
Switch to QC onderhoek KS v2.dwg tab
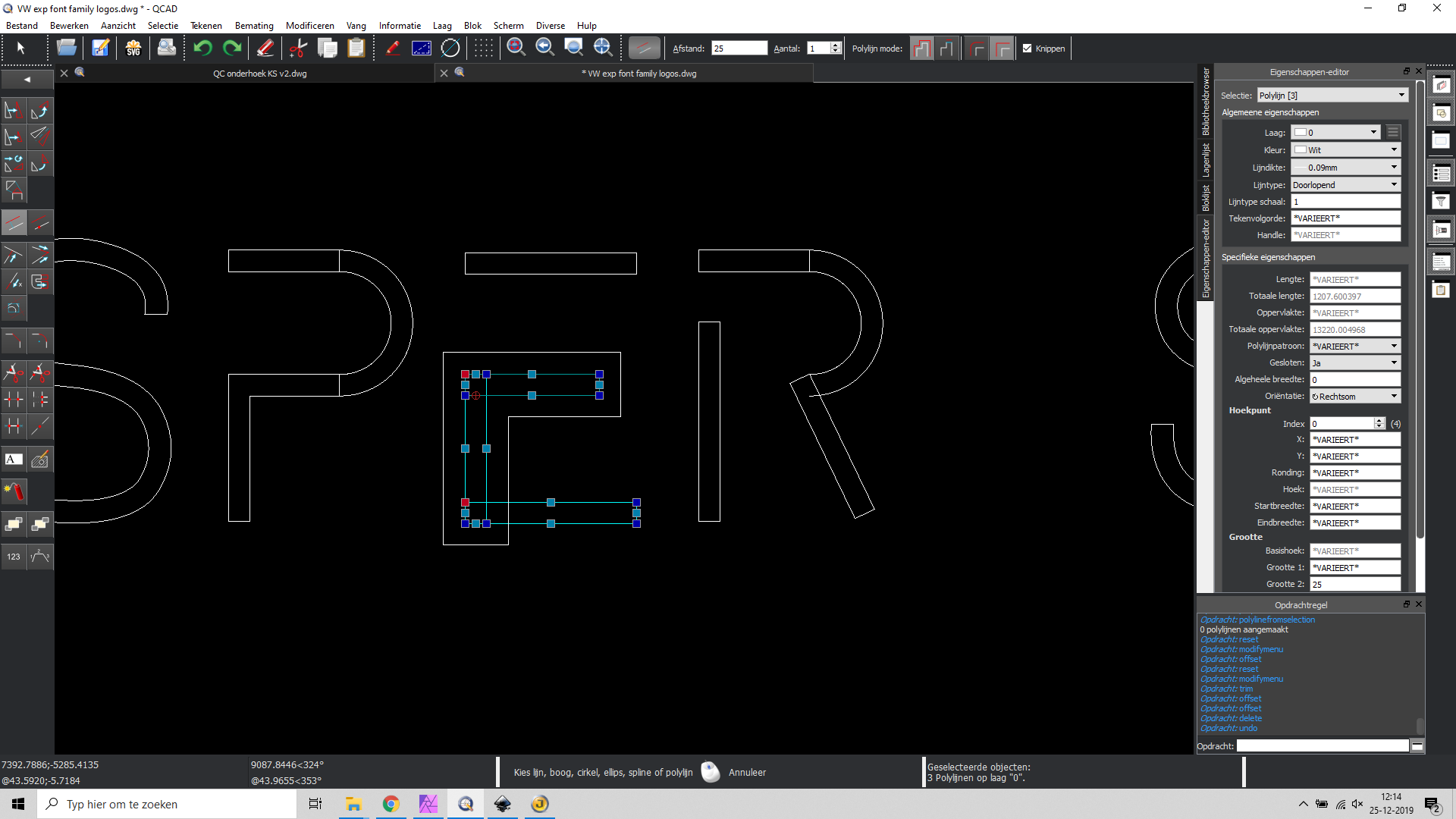[x=259, y=74]
